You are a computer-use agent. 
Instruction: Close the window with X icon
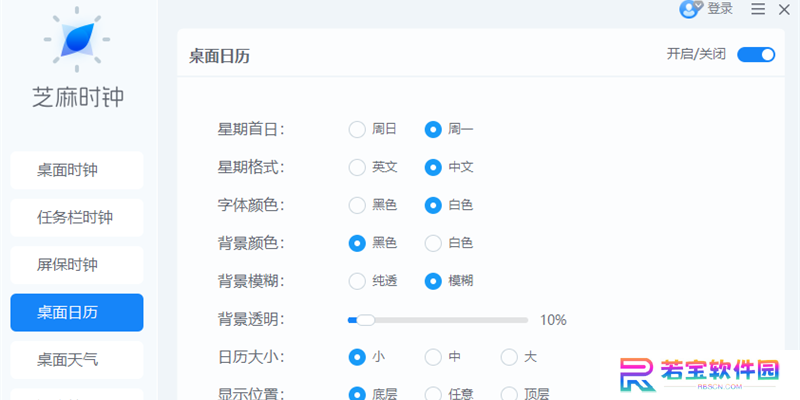point(784,10)
